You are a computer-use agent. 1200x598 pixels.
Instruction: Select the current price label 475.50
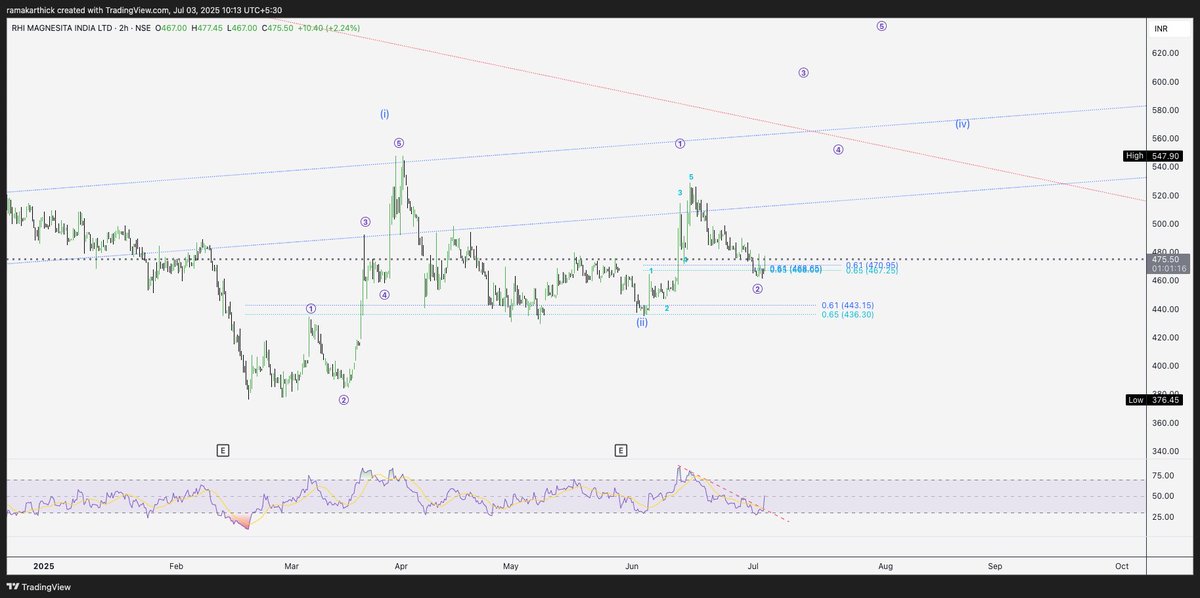point(1167,259)
